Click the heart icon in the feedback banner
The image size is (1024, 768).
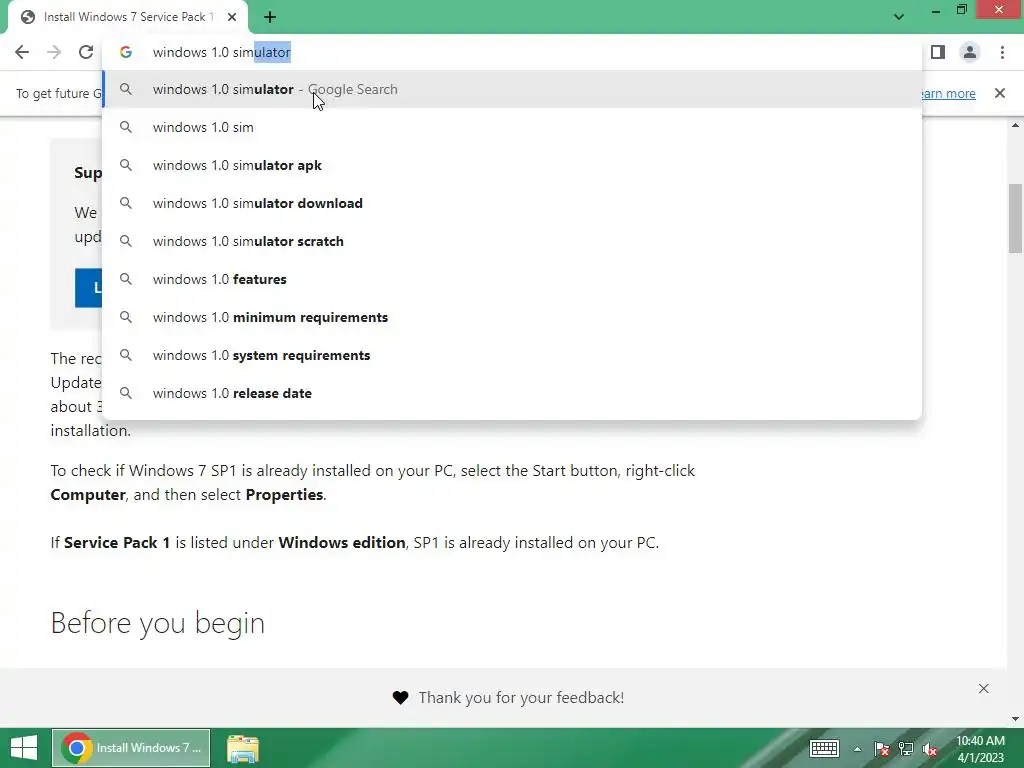(400, 698)
